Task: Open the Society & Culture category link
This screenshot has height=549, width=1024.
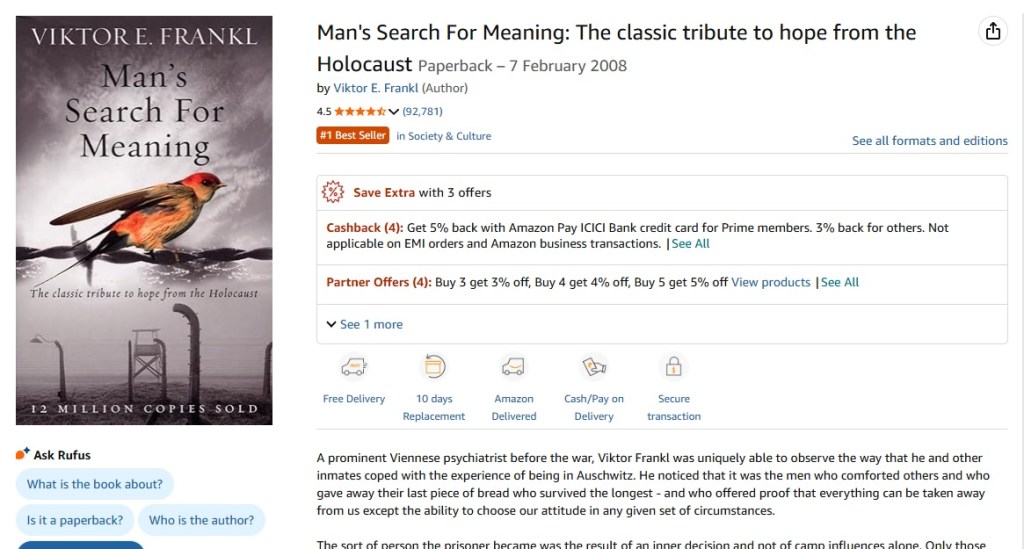Action: [x=444, y=136]
